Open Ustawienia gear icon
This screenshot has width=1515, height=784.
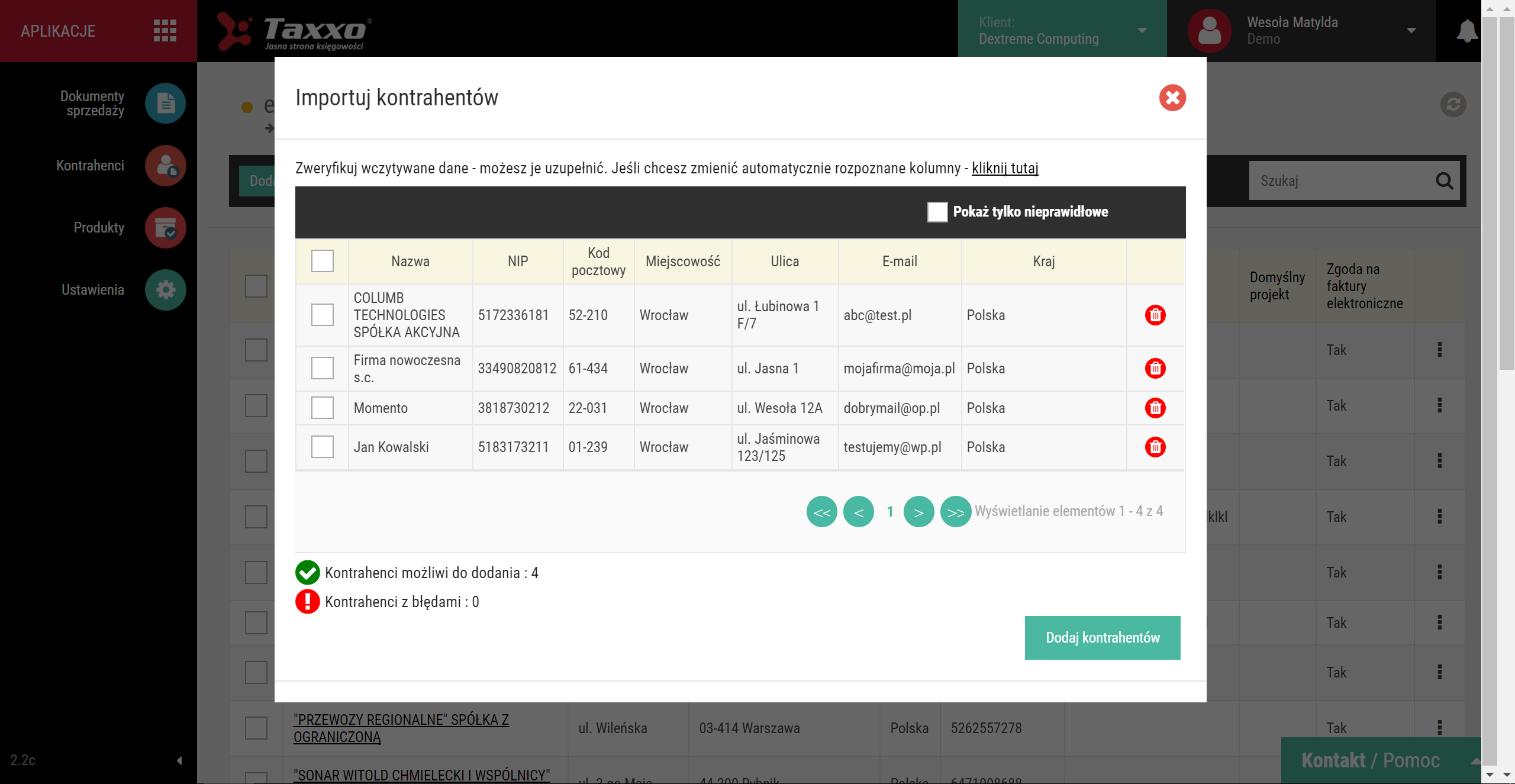pyautogui.click(x=165, y=290)
